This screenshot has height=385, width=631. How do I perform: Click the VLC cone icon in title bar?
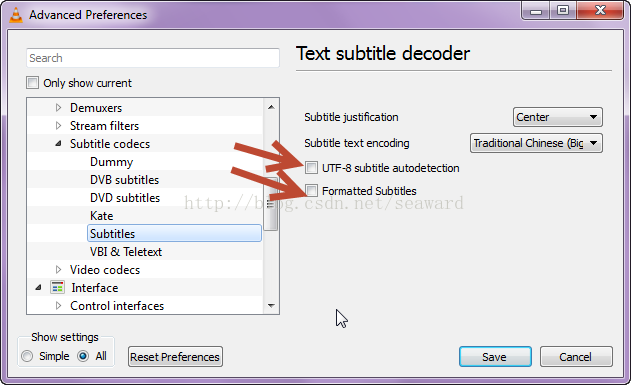pos(16,15)
